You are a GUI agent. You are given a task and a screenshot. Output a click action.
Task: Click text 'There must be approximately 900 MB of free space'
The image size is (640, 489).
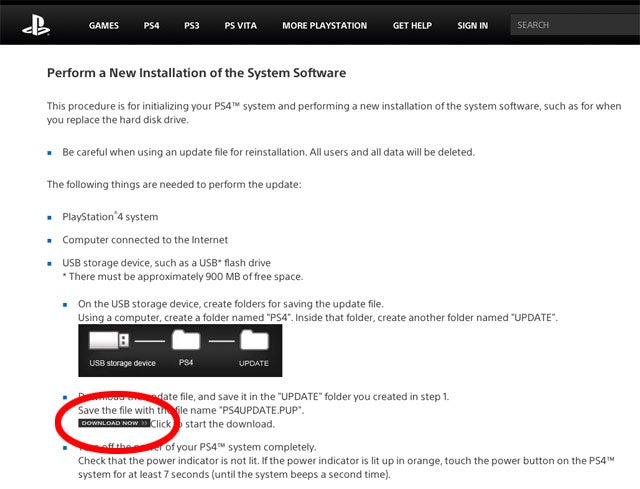tap(185, 277)
